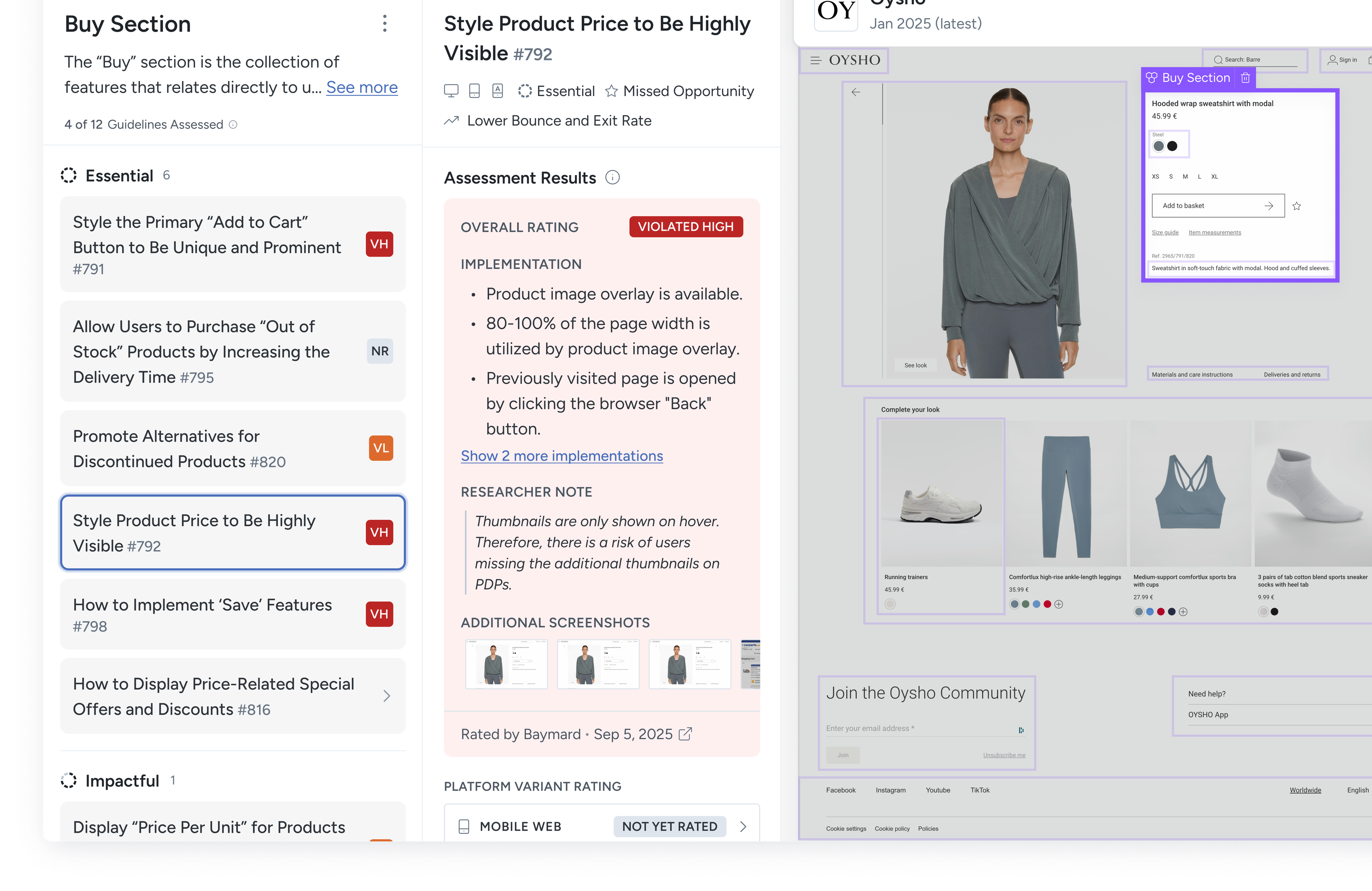1372x891 pixels.
Task: Click the NR badge on guideline #795
Action: click(x=380, y=351)
